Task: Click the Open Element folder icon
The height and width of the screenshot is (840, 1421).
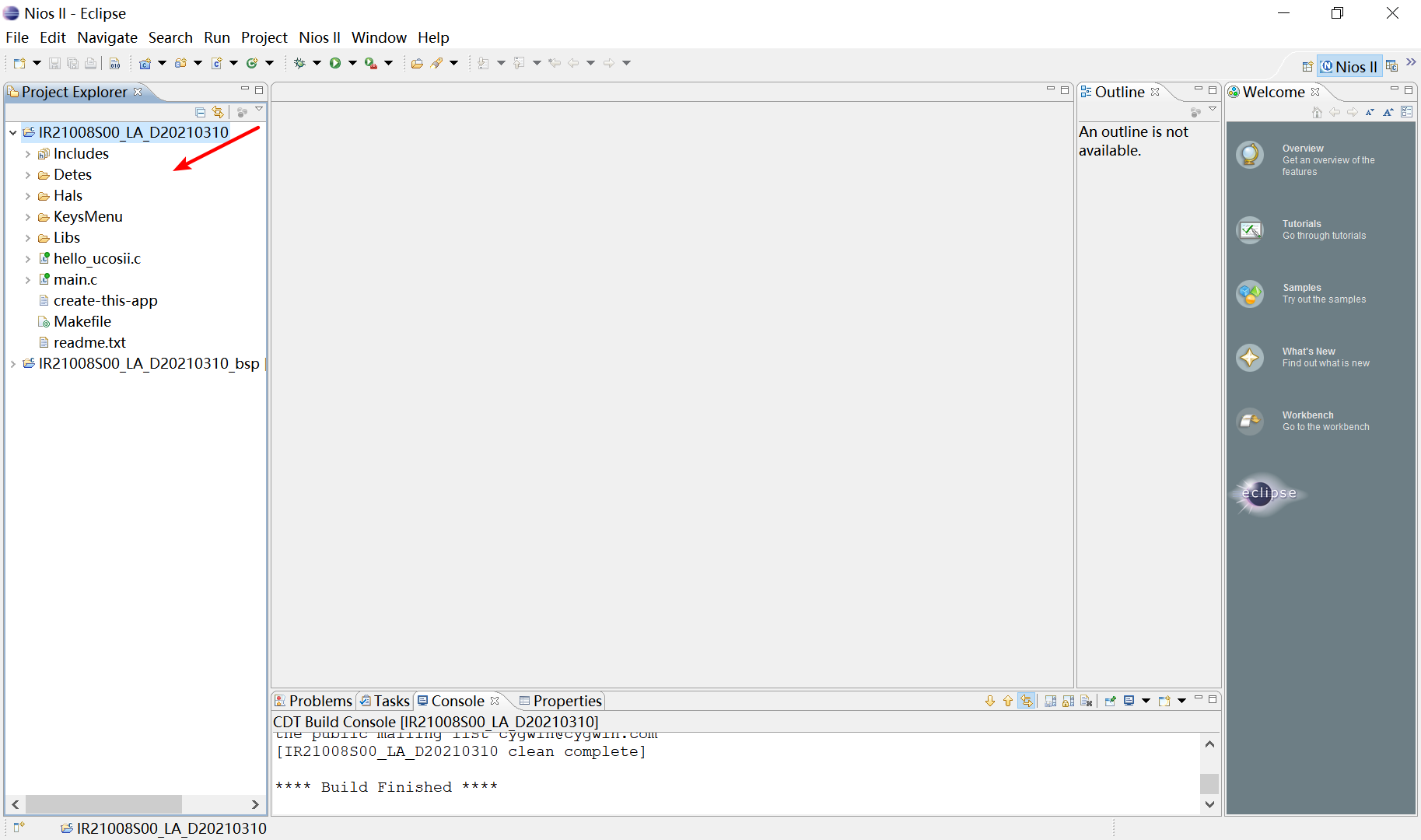Action: [x=418, y=63]
